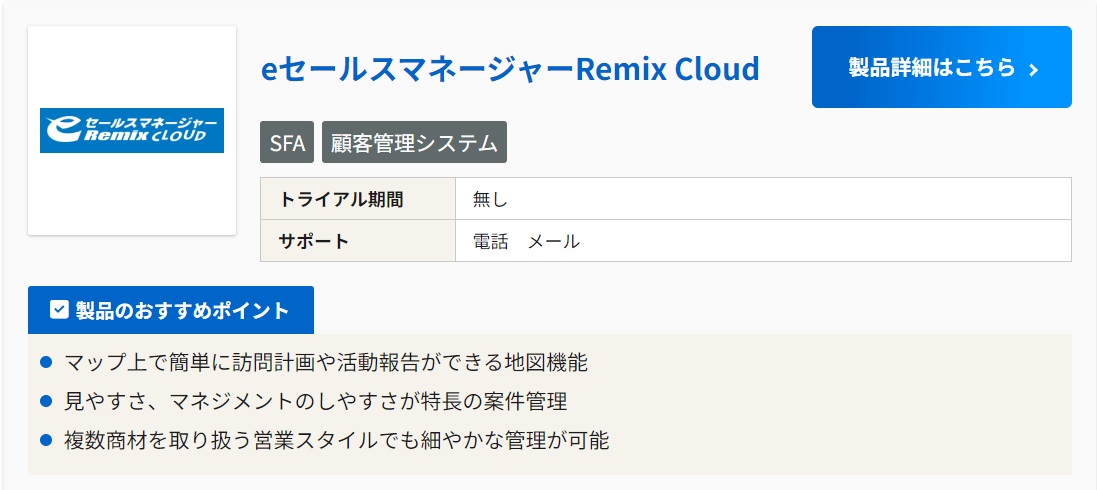Image resolution: width=1097 pixels, height=490 pixels.
Task: Click the bullet before 複数商材を取り扱う
Action: coord(47,440)
